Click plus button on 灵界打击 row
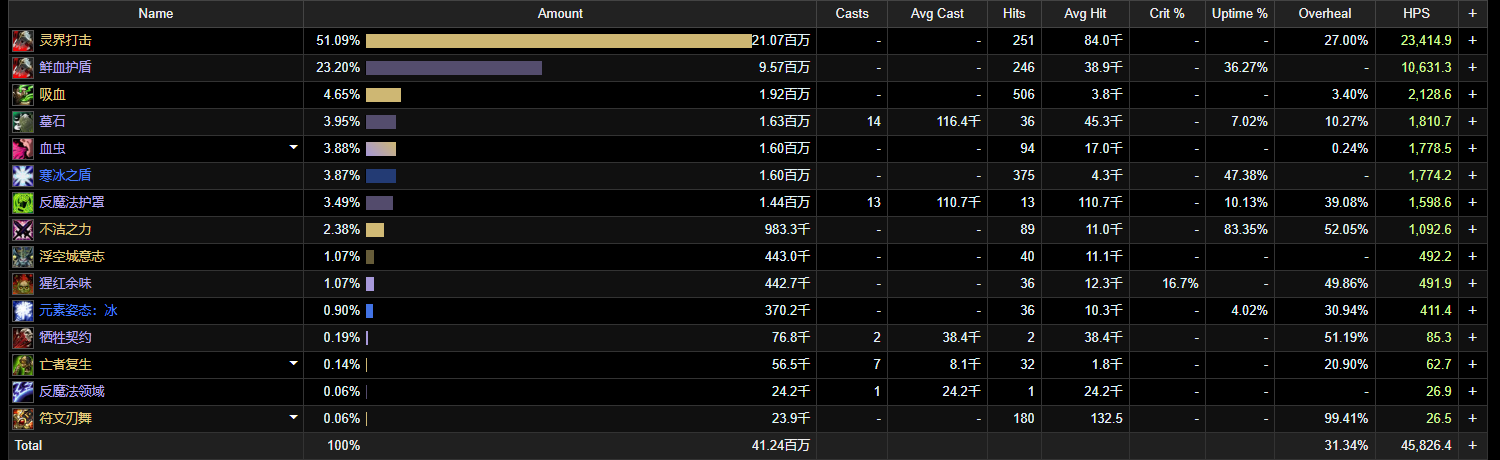This screenshot has height=460, width=1500. point(1472,41)
